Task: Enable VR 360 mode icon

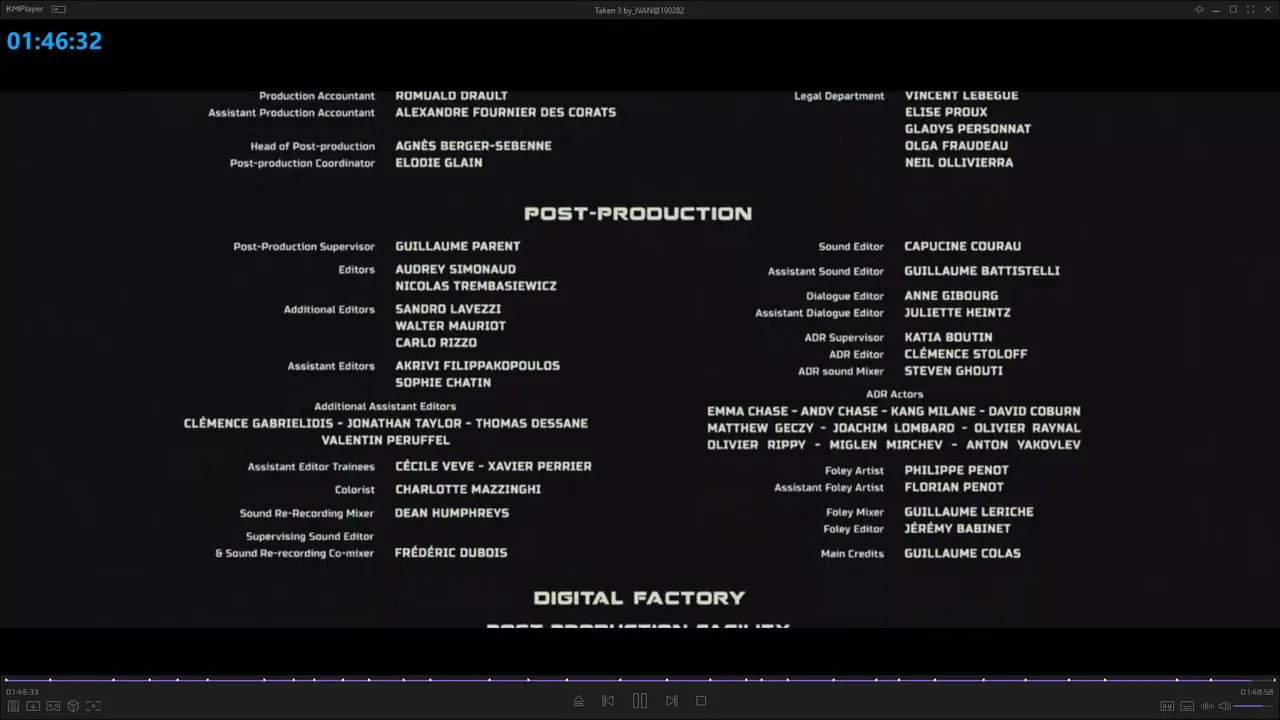Action: click(53, 706)
